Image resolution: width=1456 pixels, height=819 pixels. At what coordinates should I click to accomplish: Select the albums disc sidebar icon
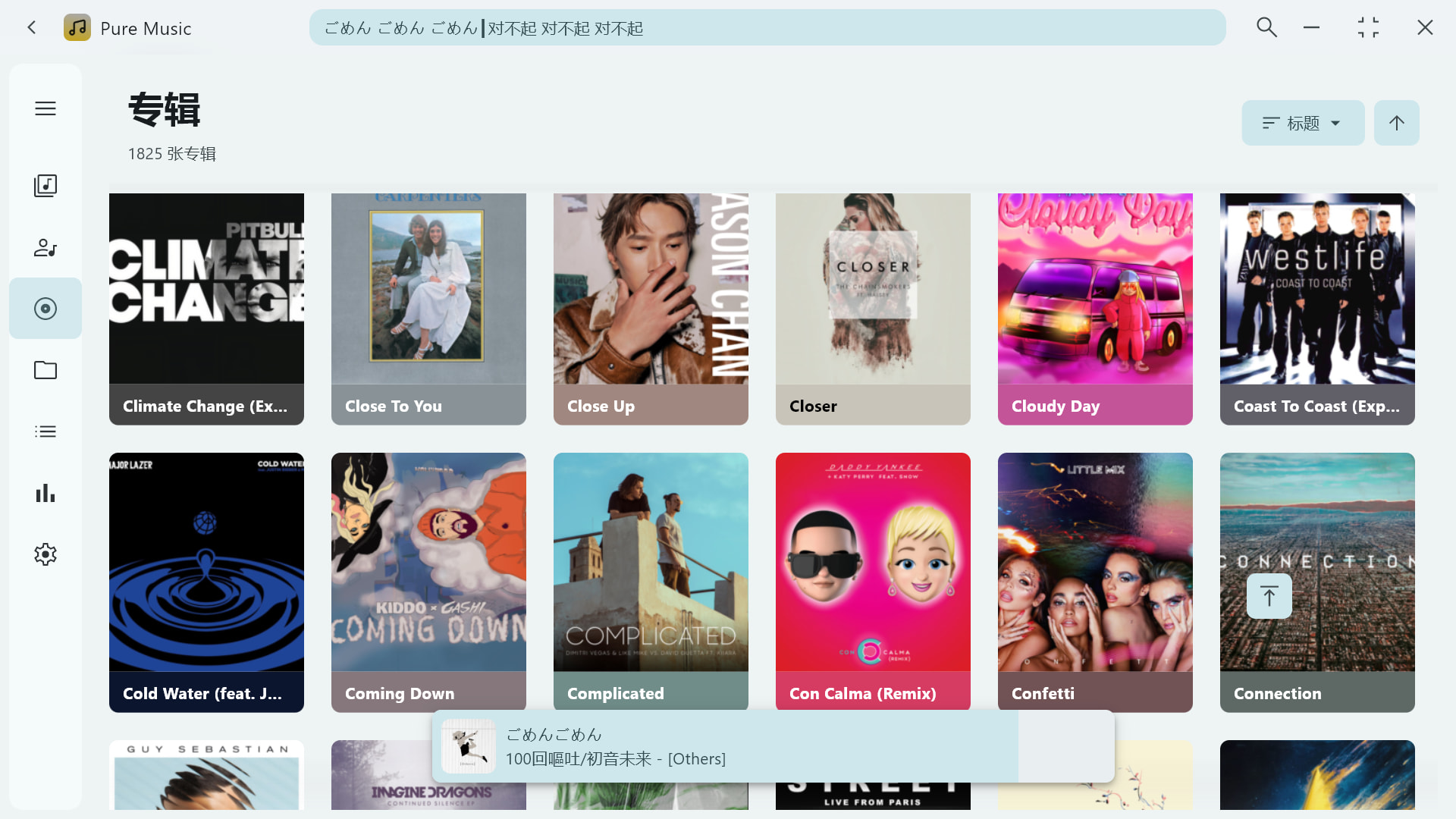point(45,309)
